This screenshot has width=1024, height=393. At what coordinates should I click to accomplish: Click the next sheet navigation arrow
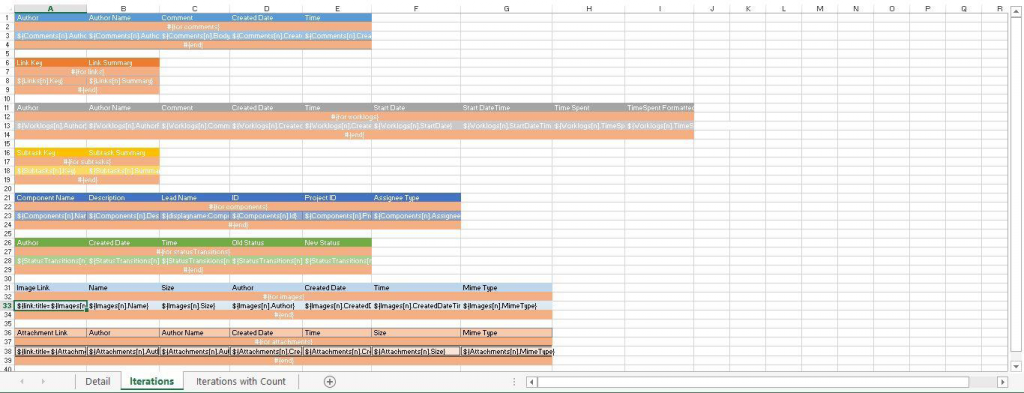44,382
